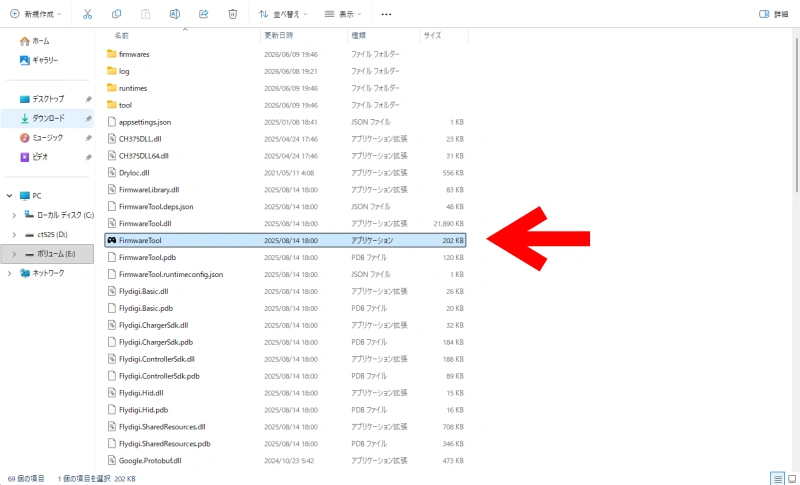This screenshot has width=800, height=485.
Task: Click the Dryloc.dll file icon
Action: tap(112, 172)
